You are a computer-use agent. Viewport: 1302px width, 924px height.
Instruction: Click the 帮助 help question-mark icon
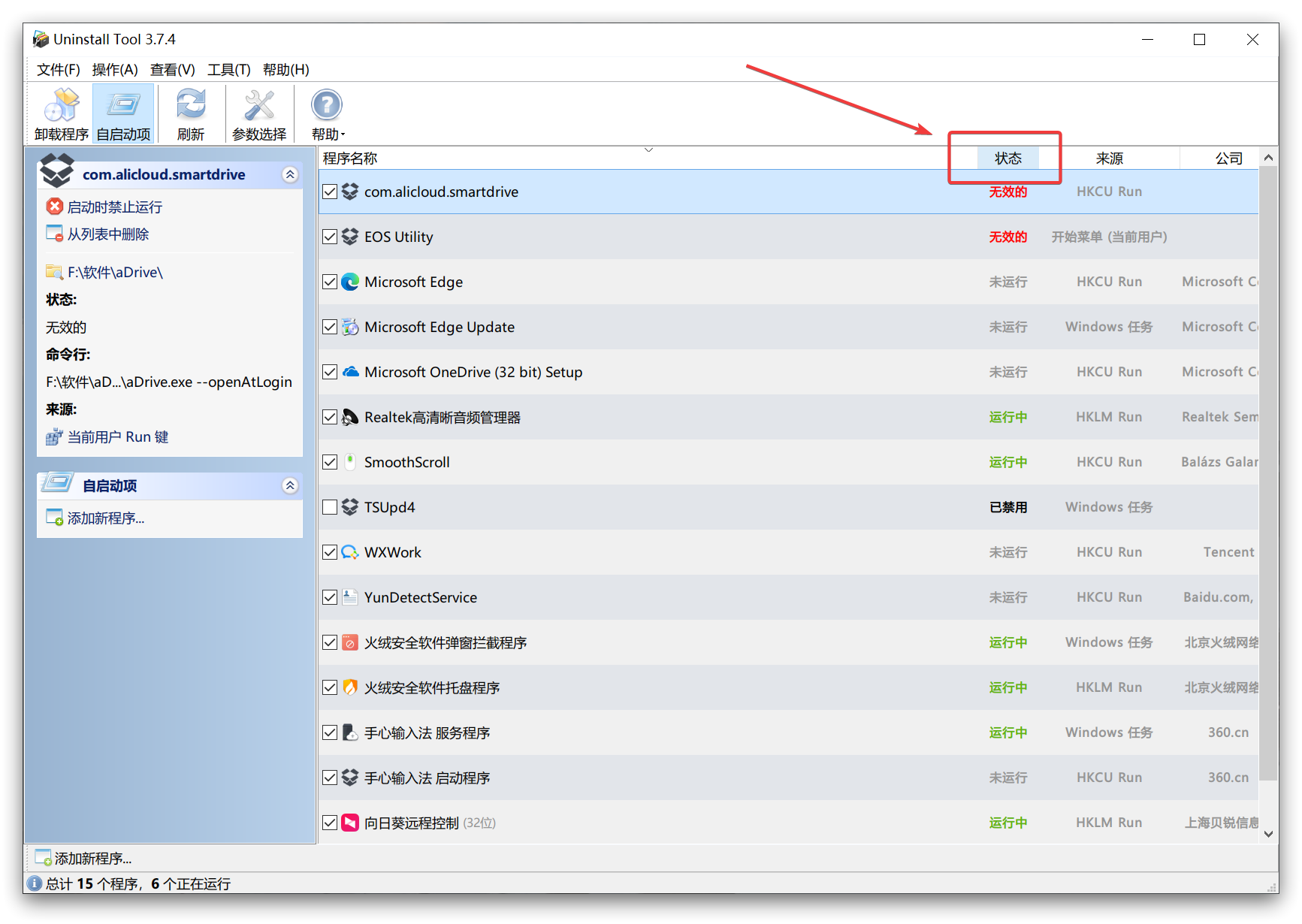[x=327, y=105]
